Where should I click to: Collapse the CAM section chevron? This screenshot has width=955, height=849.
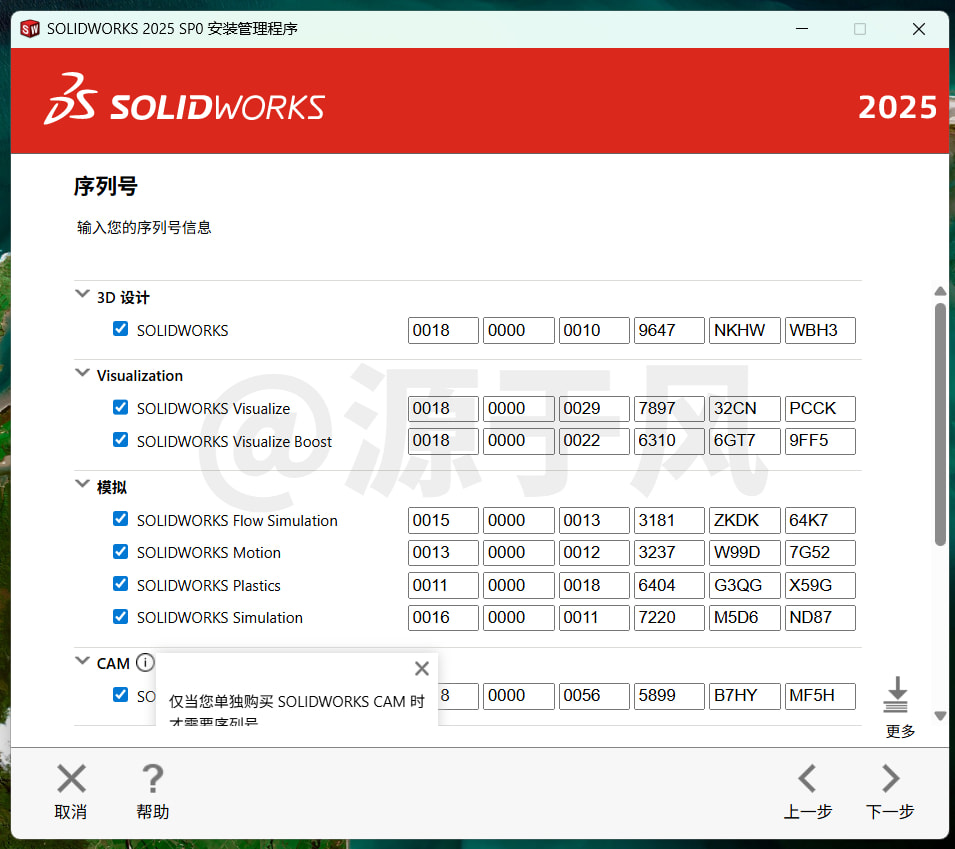point(82,661)
